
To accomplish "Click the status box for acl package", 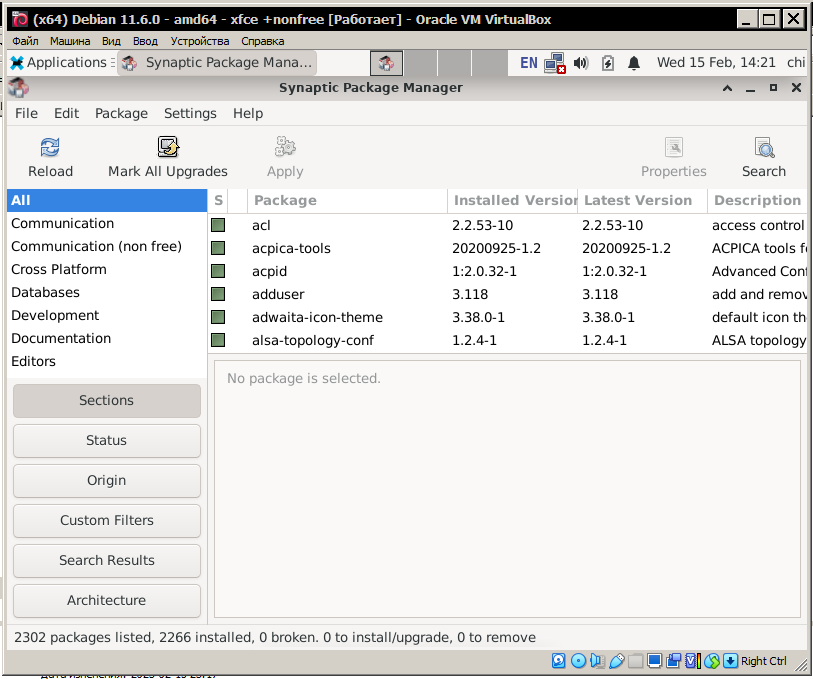I will [218, 225].
